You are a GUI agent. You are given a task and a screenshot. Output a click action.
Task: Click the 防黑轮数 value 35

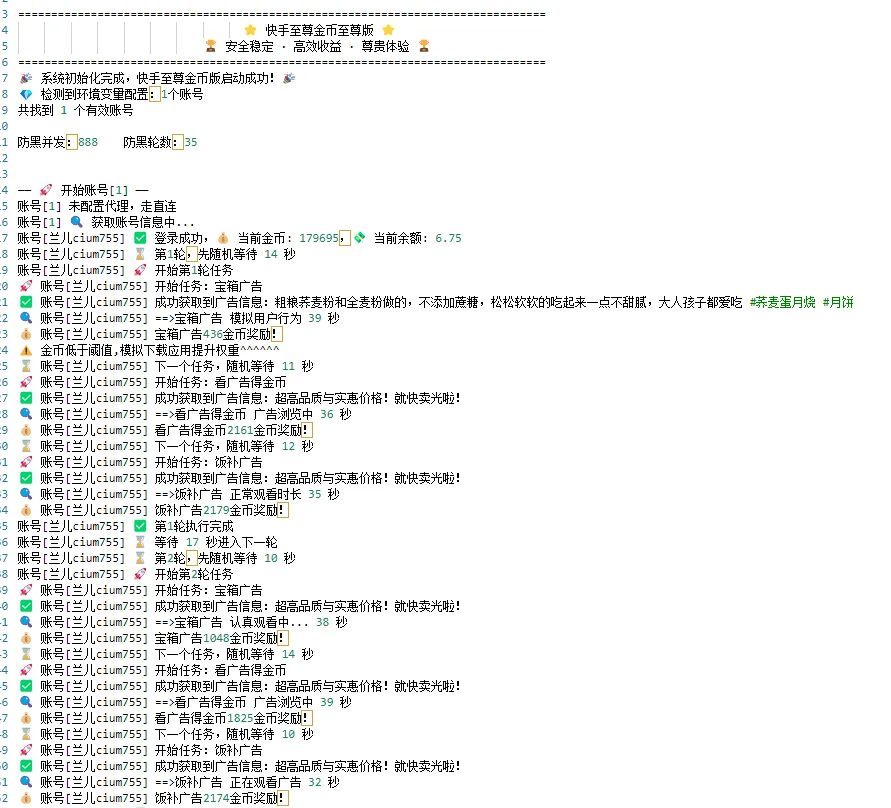coord(191,142)
